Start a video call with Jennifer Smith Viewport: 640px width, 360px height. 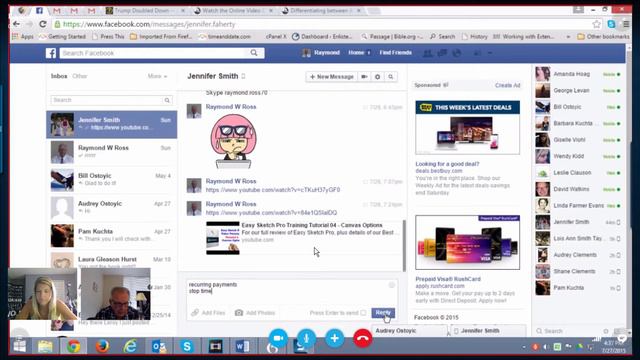[364, 77]
